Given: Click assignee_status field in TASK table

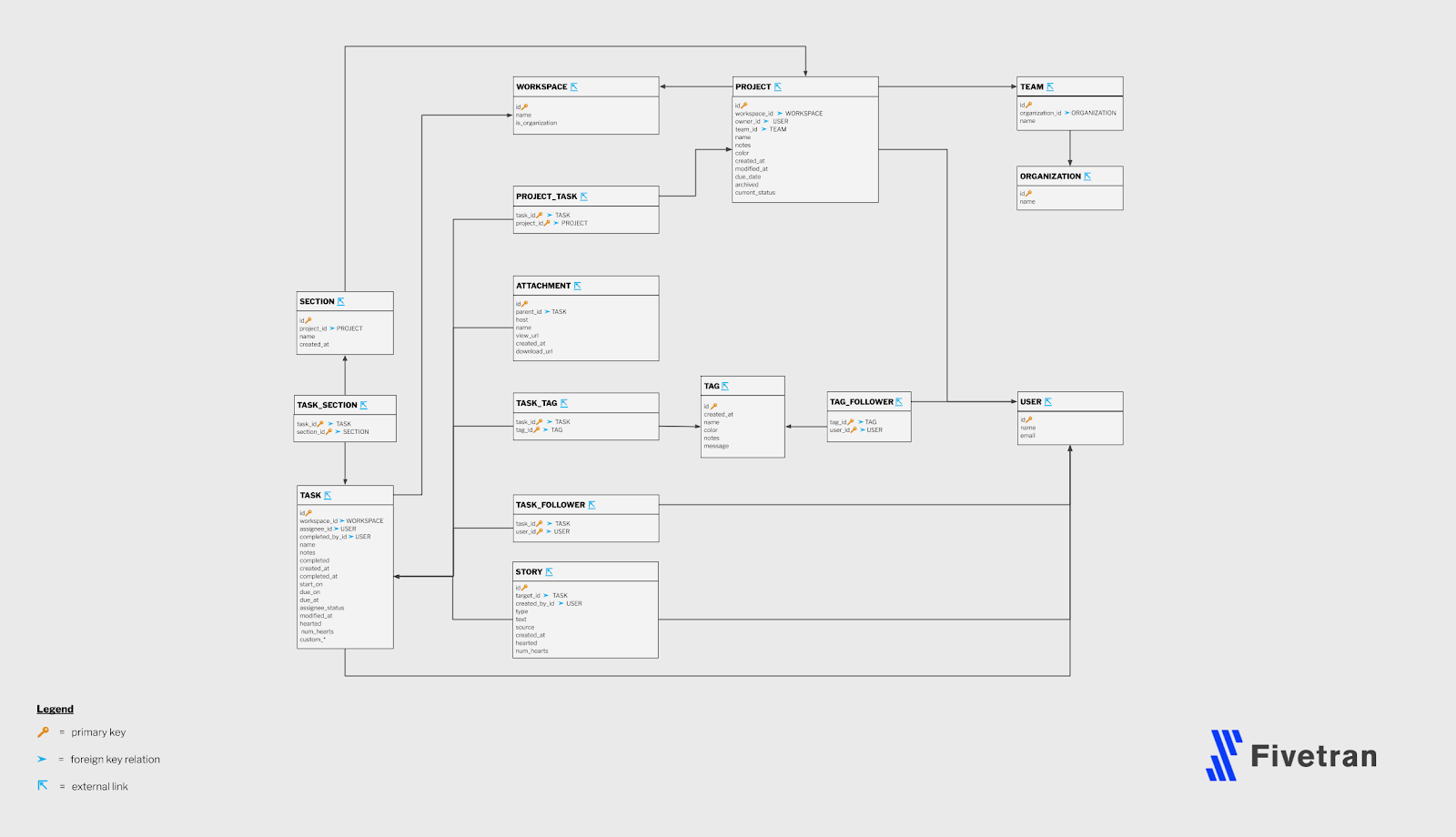Looking at the screenshot, I should (x=322, y=608).
